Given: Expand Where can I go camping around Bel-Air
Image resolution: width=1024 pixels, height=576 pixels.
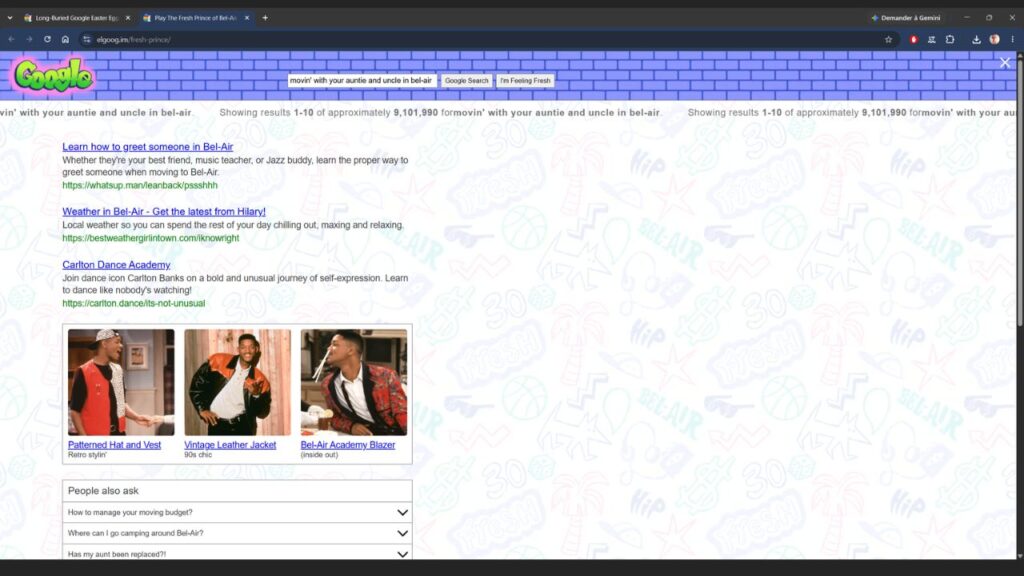Looking at the screenshot, I should (x=237, y=534).
